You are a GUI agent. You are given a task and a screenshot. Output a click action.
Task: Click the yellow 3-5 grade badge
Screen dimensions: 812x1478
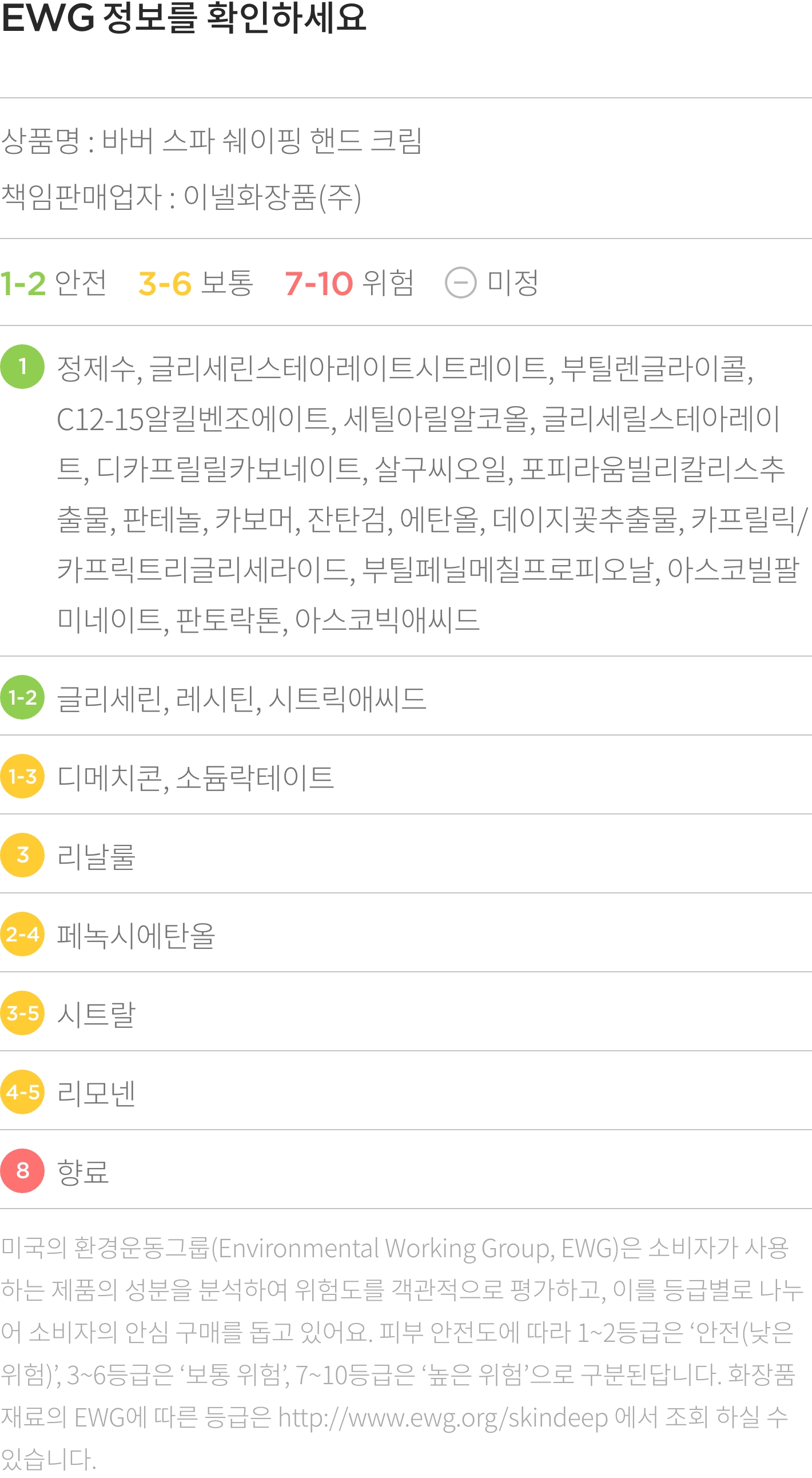(22, 1012)
